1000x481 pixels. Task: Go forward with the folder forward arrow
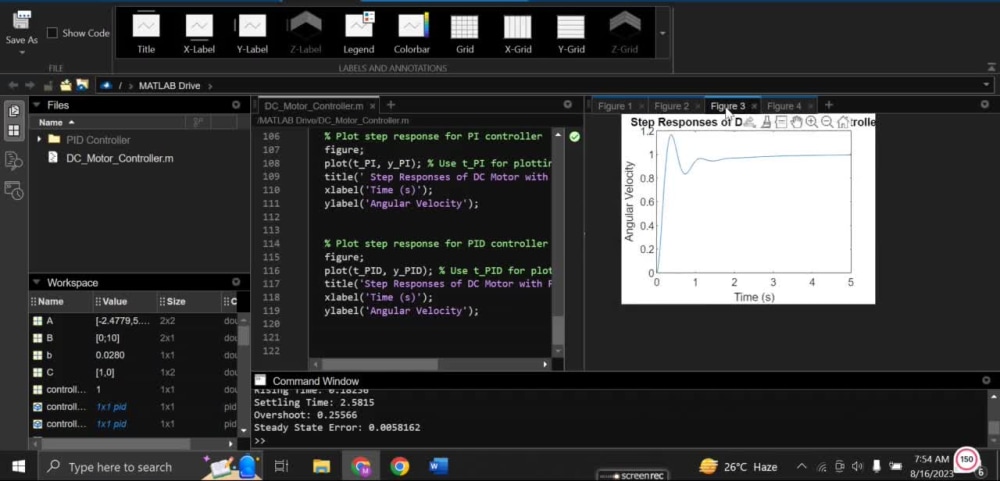click(x=30, y=85)
